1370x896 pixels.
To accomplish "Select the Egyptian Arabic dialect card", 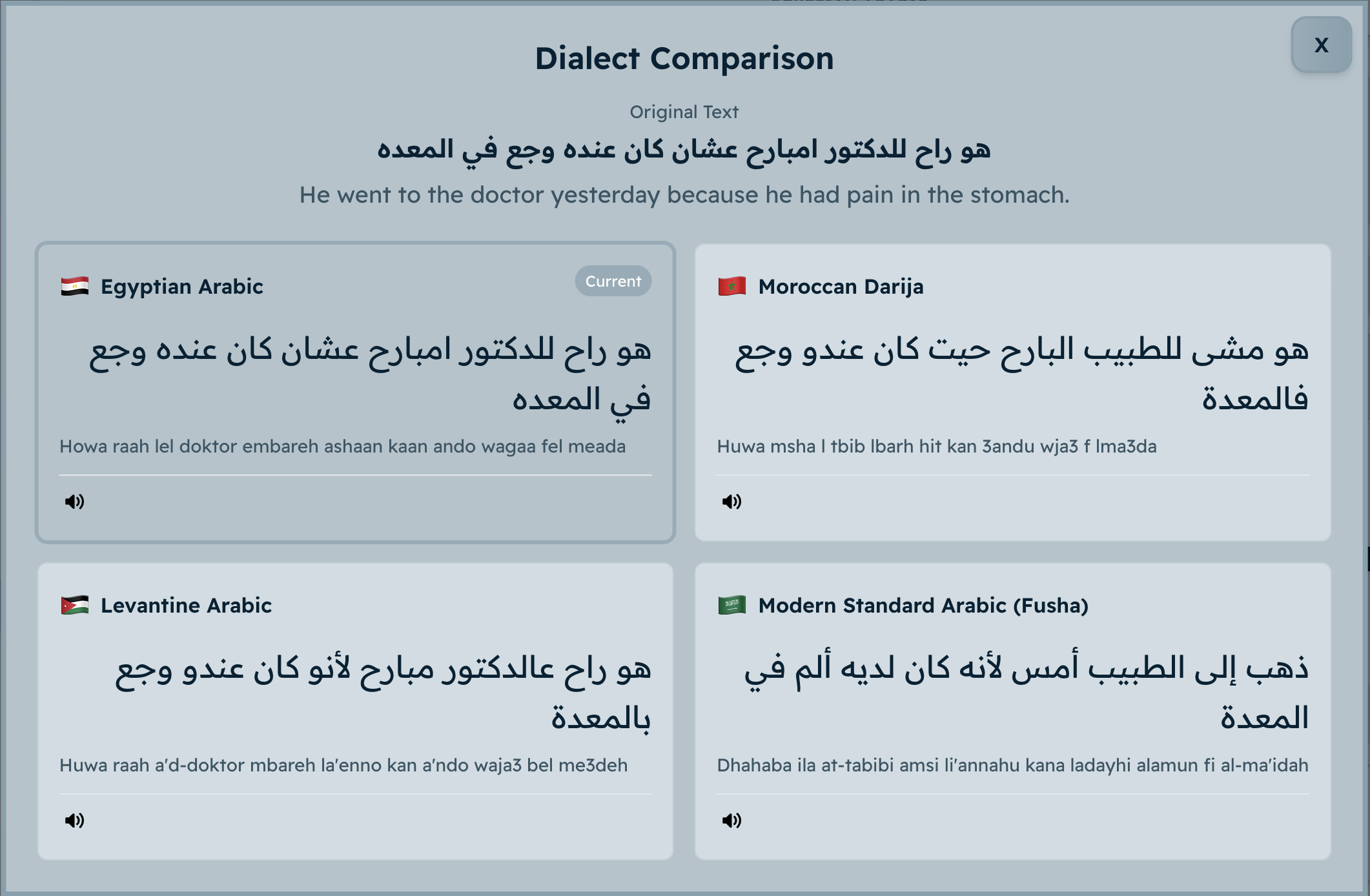I will click(x=355, y=387).
